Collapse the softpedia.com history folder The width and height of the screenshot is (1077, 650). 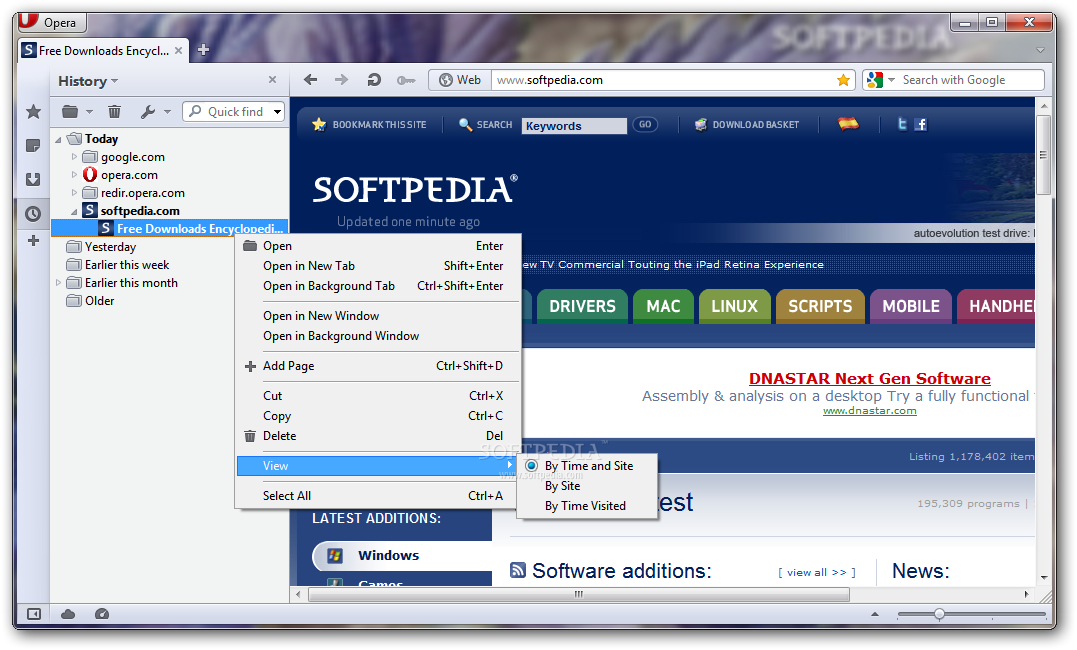tap(74, 212)
